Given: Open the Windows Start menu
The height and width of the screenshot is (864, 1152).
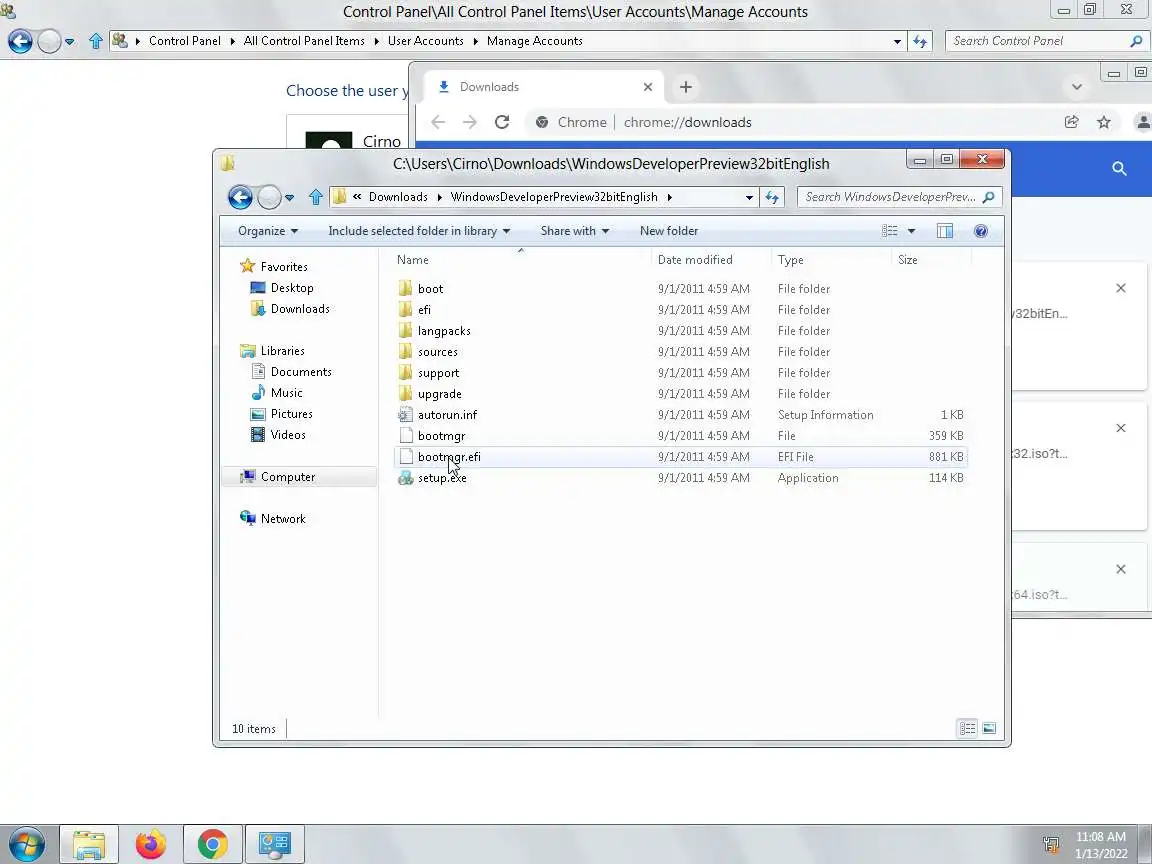Looking at the screenshot, I should [x=26, y=844].
